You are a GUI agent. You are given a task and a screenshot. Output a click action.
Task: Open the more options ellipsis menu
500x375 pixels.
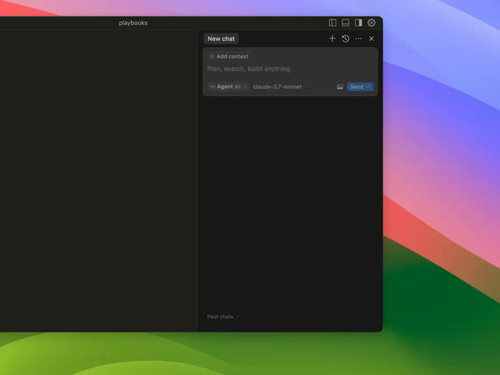point(358,39)
